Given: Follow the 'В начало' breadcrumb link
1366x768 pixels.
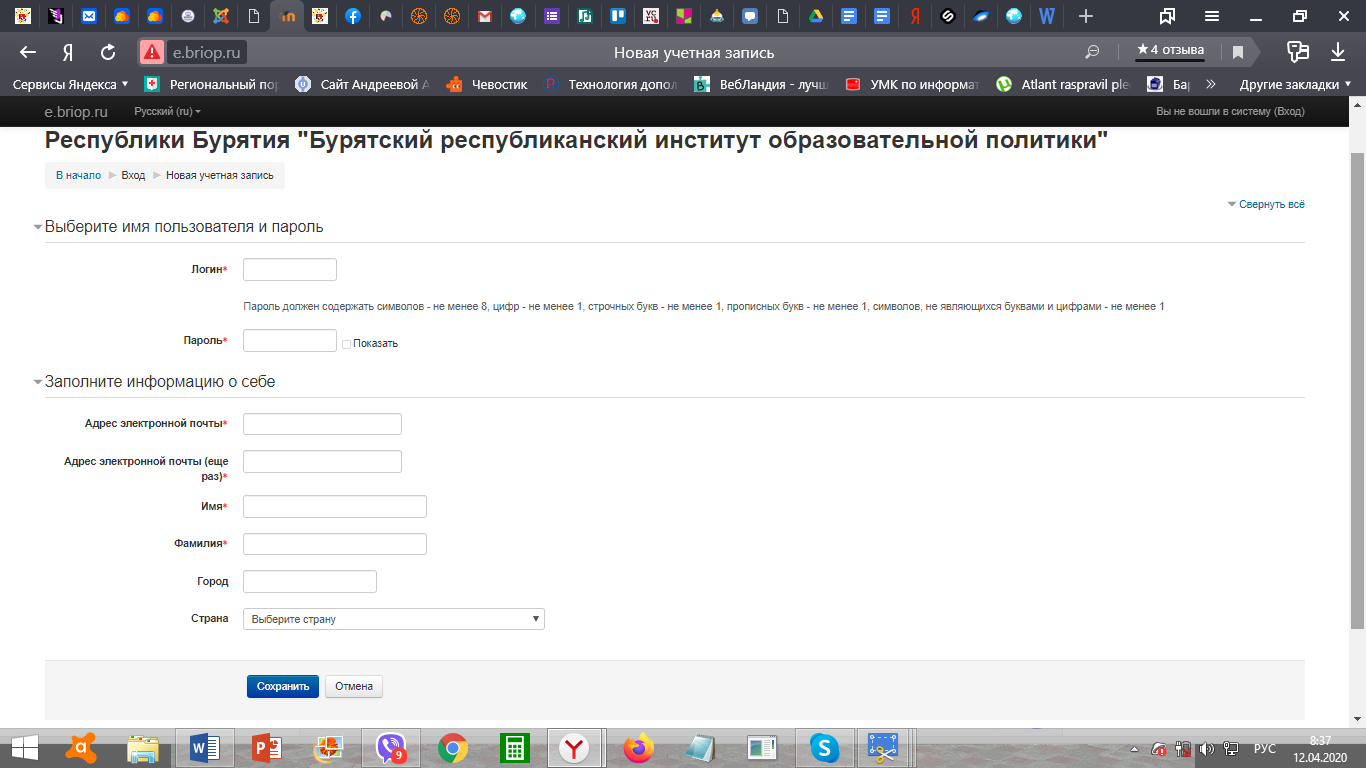Looking at the screenshot, I should coord(78,176).
